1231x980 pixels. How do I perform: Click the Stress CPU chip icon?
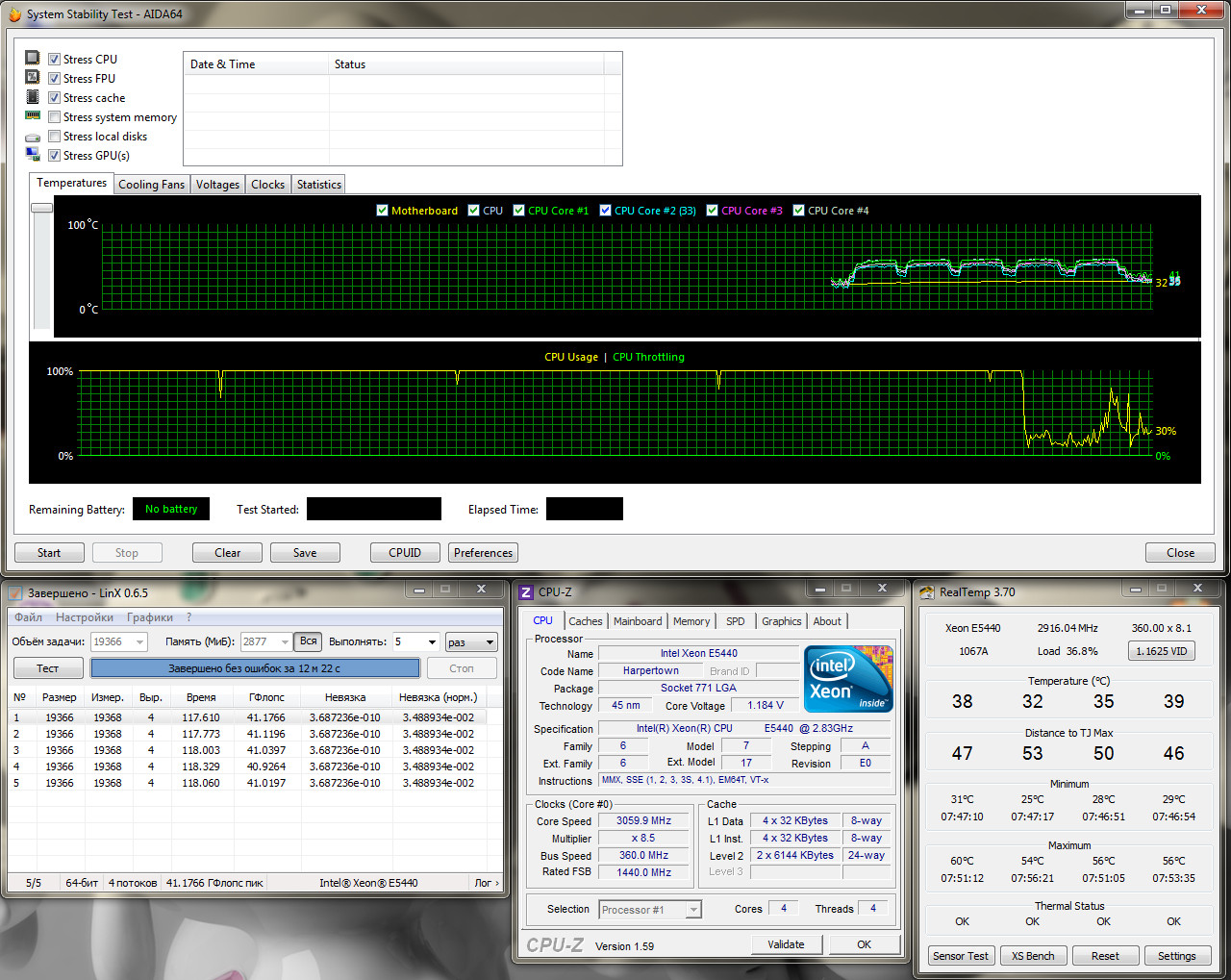click(33, 58)
